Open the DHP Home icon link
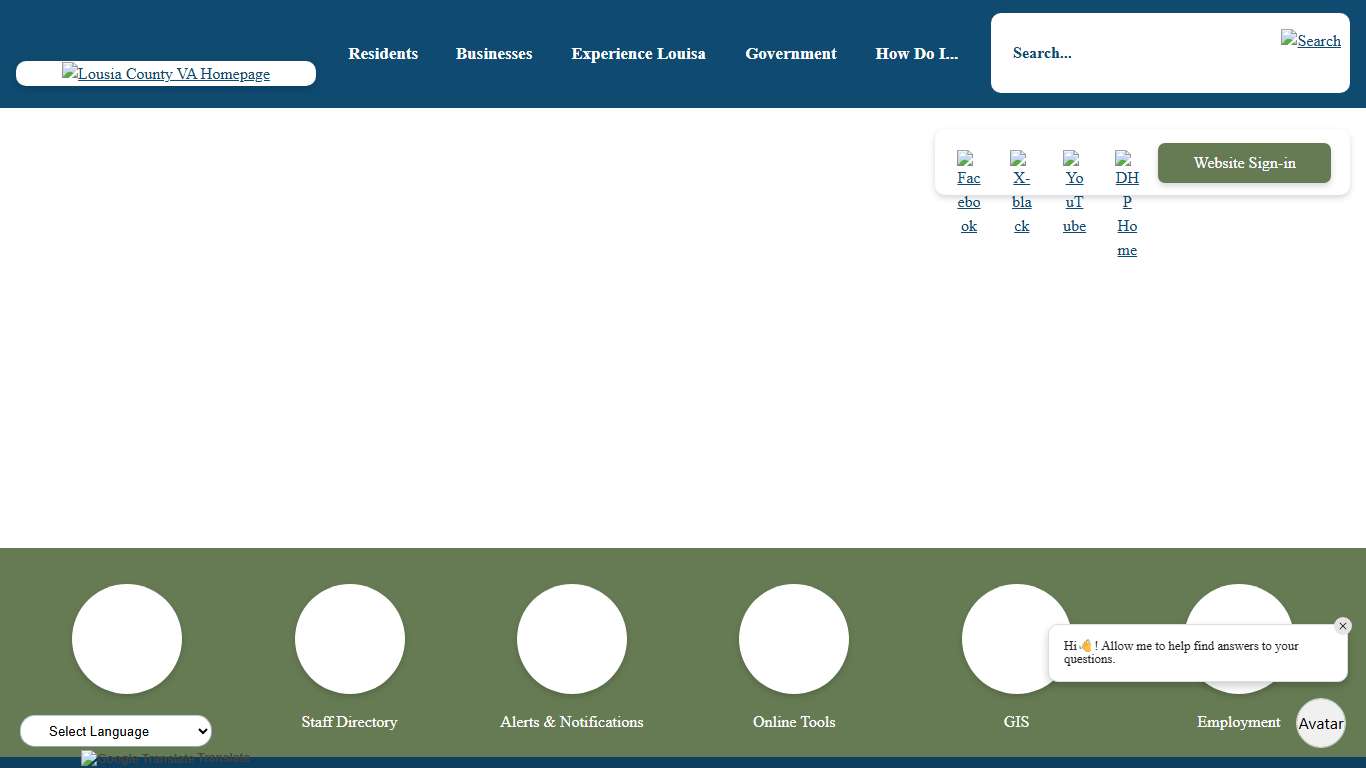 pos(1127,204)
